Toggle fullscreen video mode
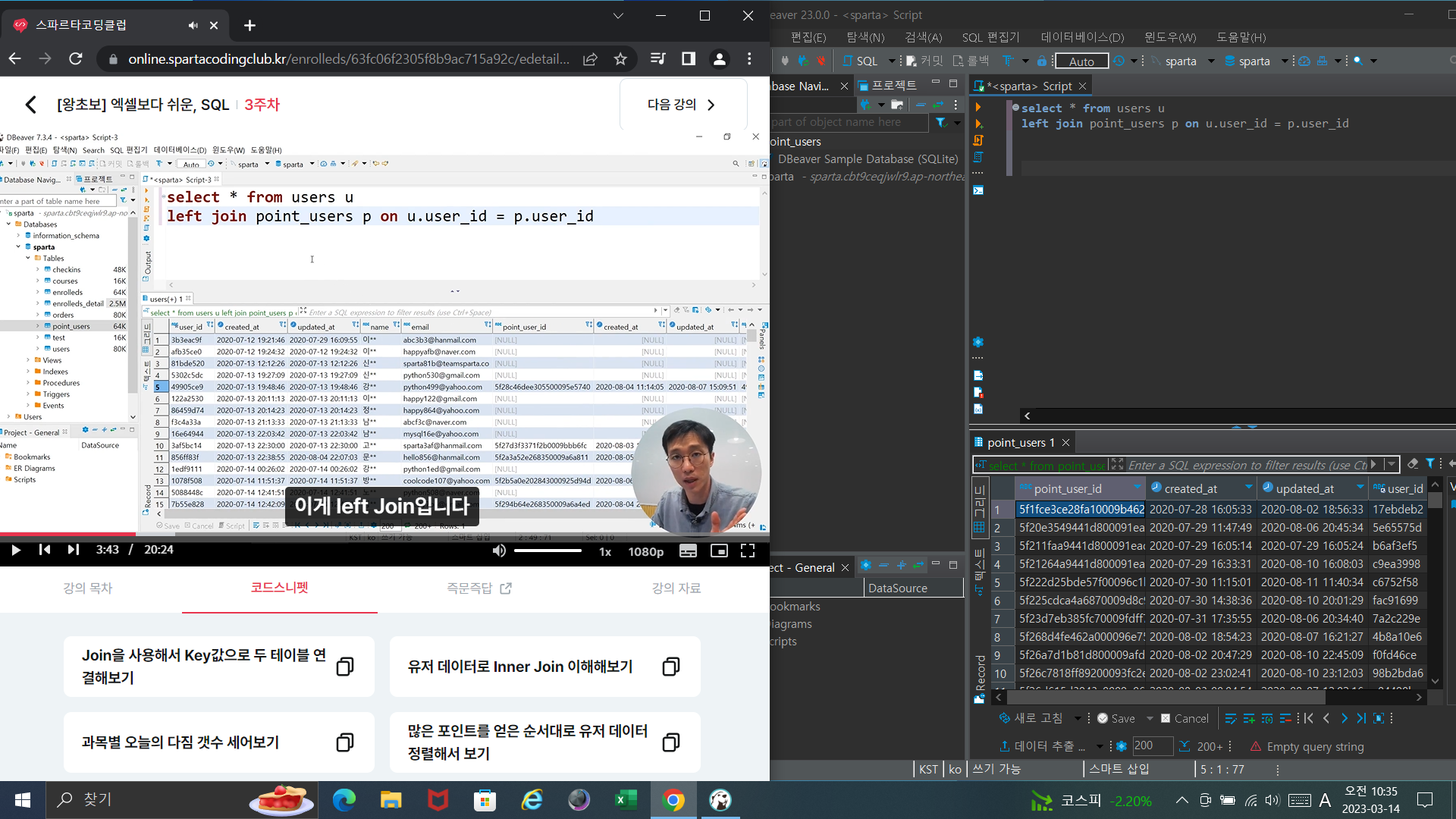 [x=748, y=551]
